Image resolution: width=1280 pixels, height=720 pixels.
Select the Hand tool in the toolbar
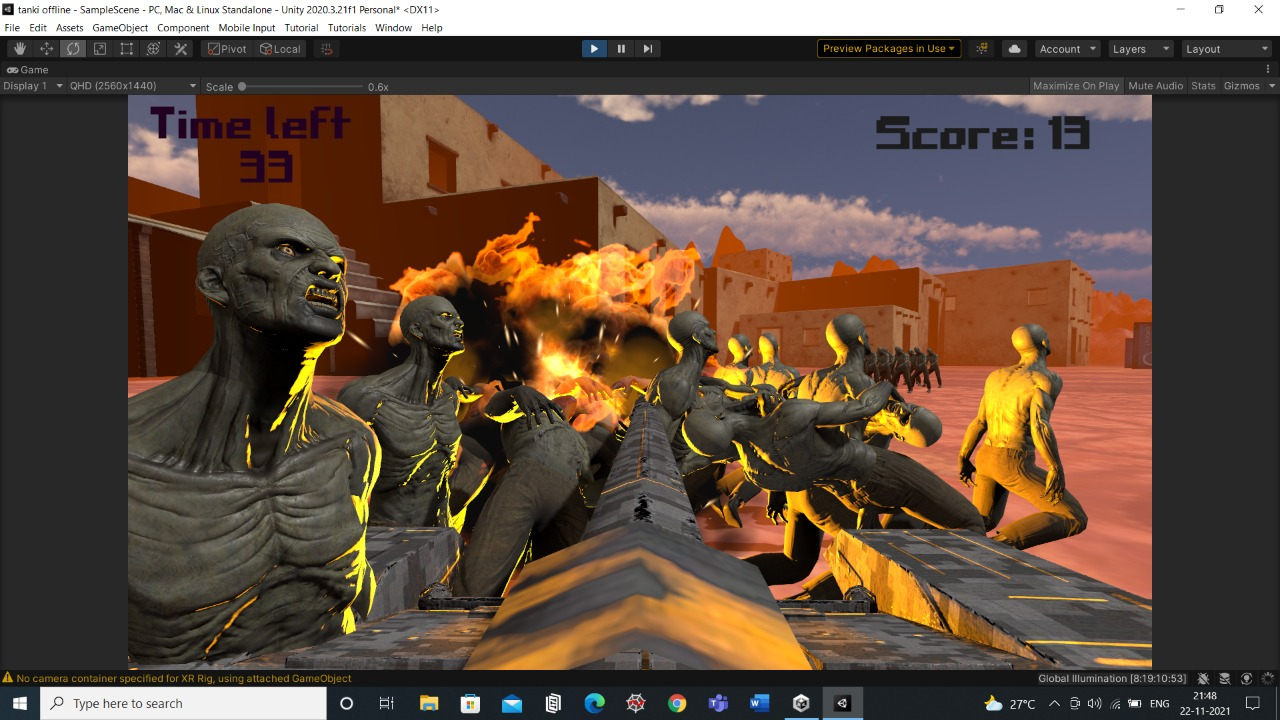(x=19, y=48)
